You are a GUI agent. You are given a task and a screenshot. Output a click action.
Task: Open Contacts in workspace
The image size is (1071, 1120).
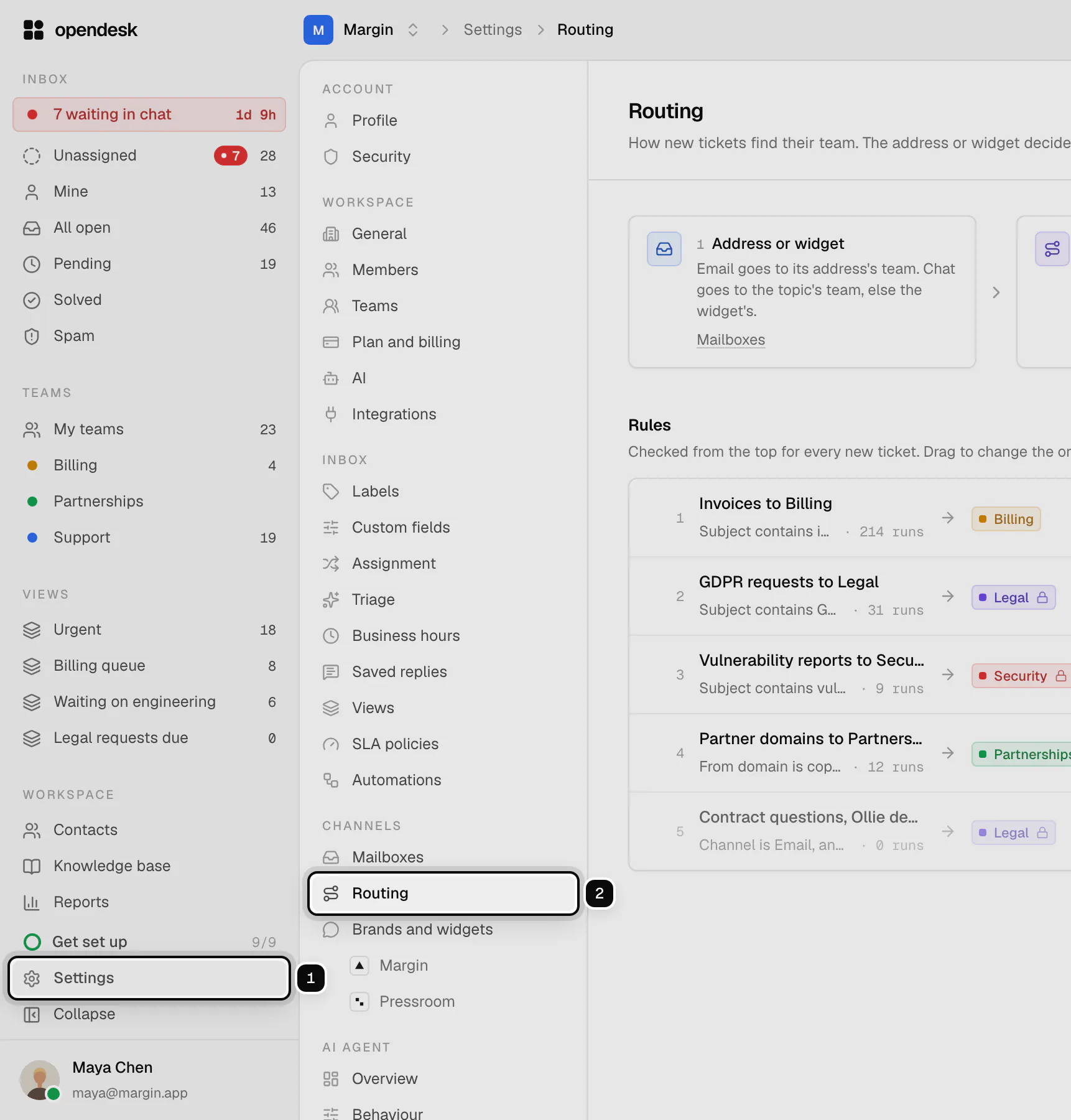pyautogui.click(x=149, y=830)
